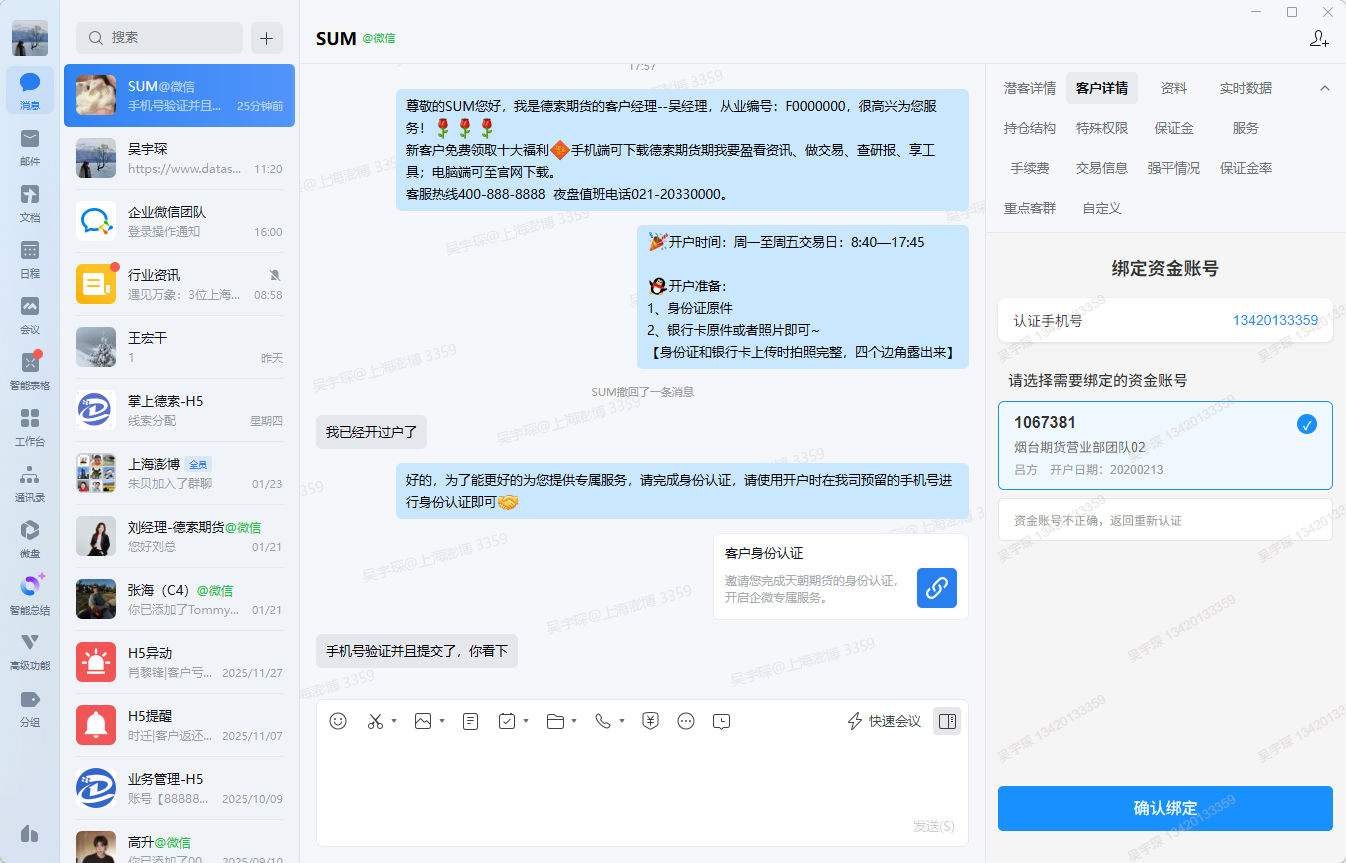Start a call with the phone icon
The height and width of the screenshot is (863, 1346).
pyautogui.click(x=603, y=721)
